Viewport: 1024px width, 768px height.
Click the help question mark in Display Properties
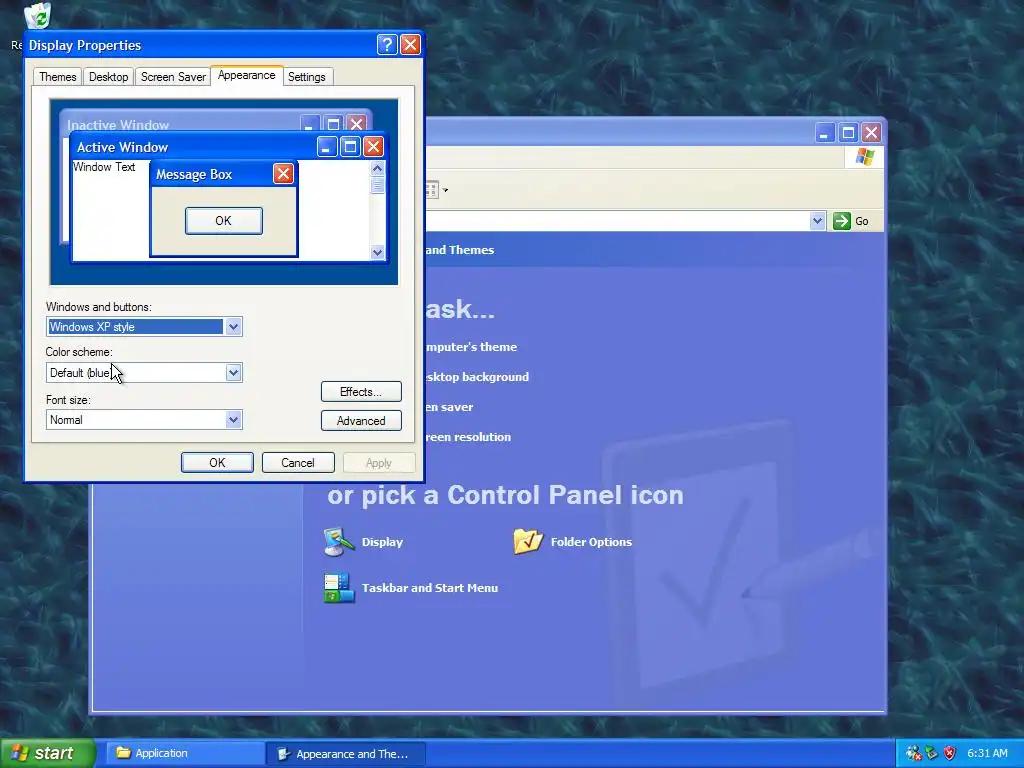387,44
